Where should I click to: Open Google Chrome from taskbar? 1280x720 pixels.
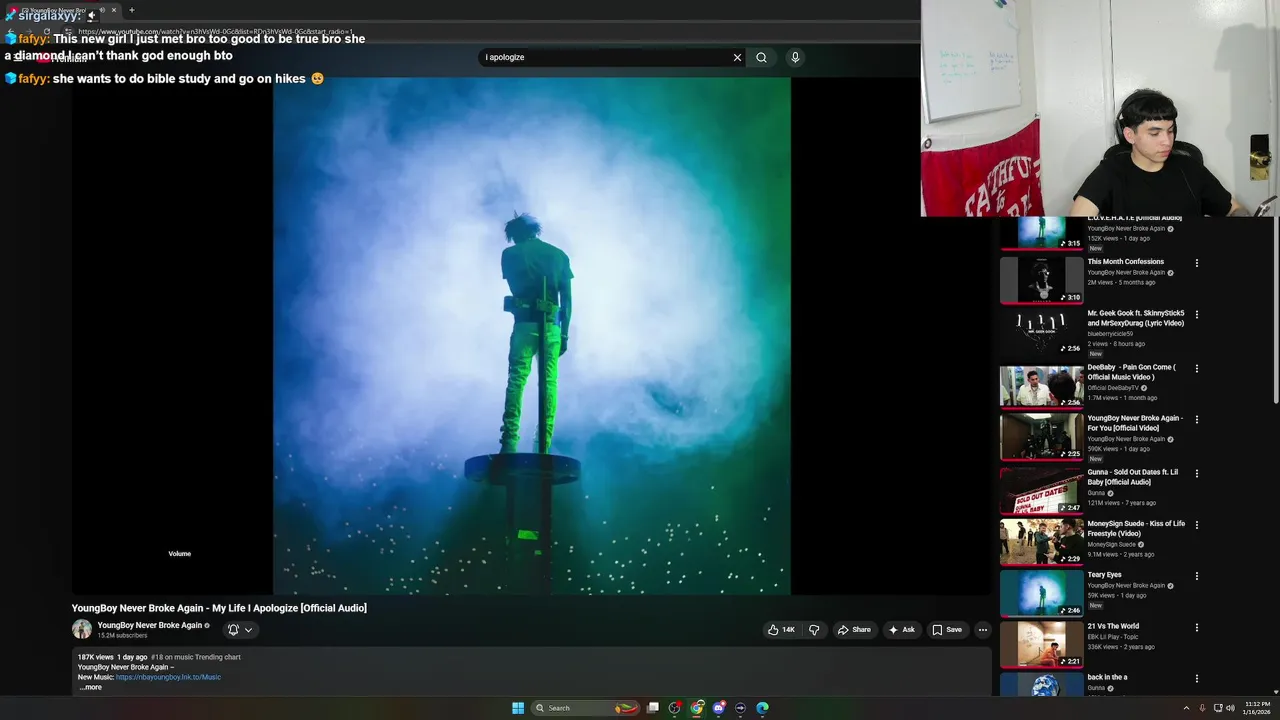[x=697, y=708]
